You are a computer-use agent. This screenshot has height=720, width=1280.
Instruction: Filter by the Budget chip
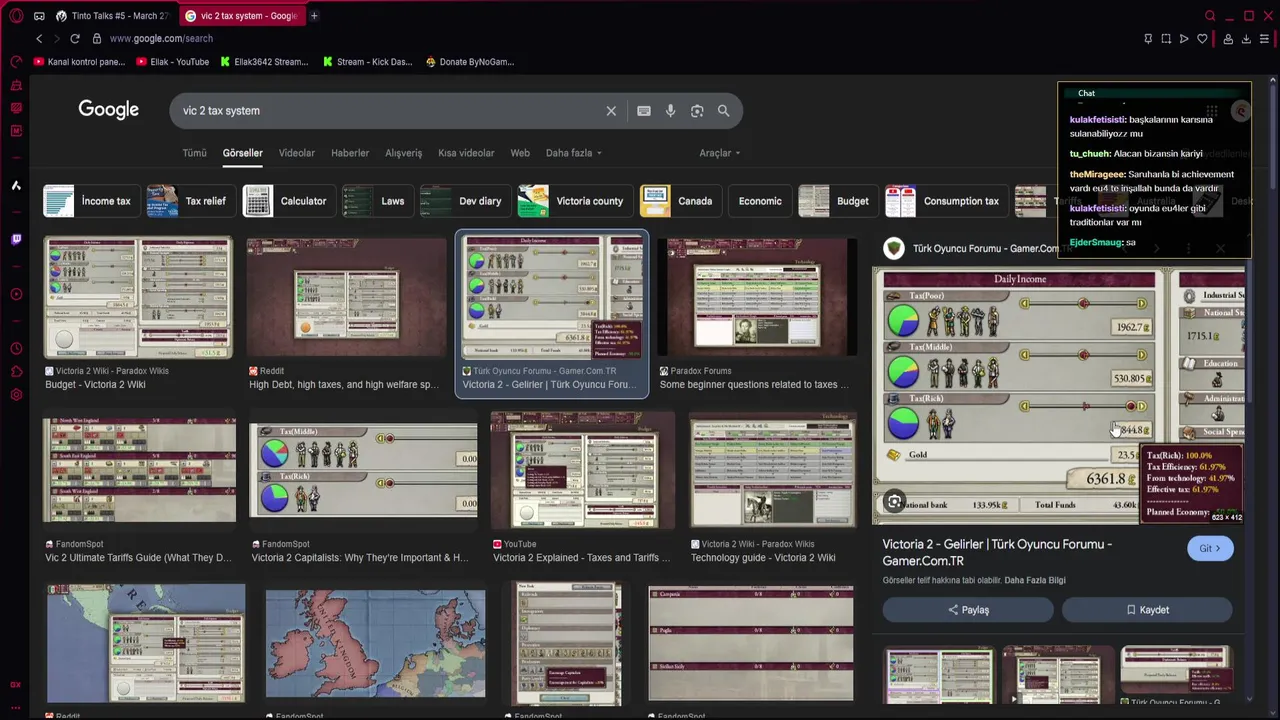(837, 201)
